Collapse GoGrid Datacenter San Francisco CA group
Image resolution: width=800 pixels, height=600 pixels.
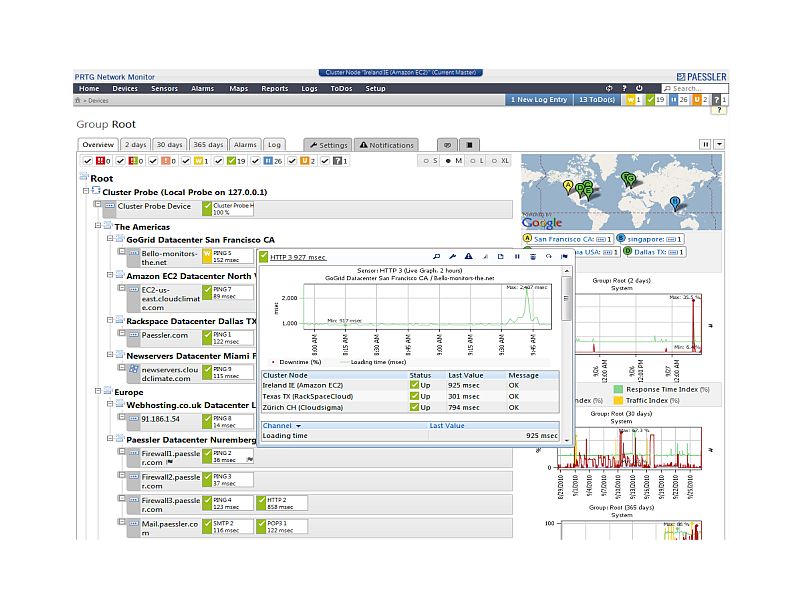click(110, 238)
